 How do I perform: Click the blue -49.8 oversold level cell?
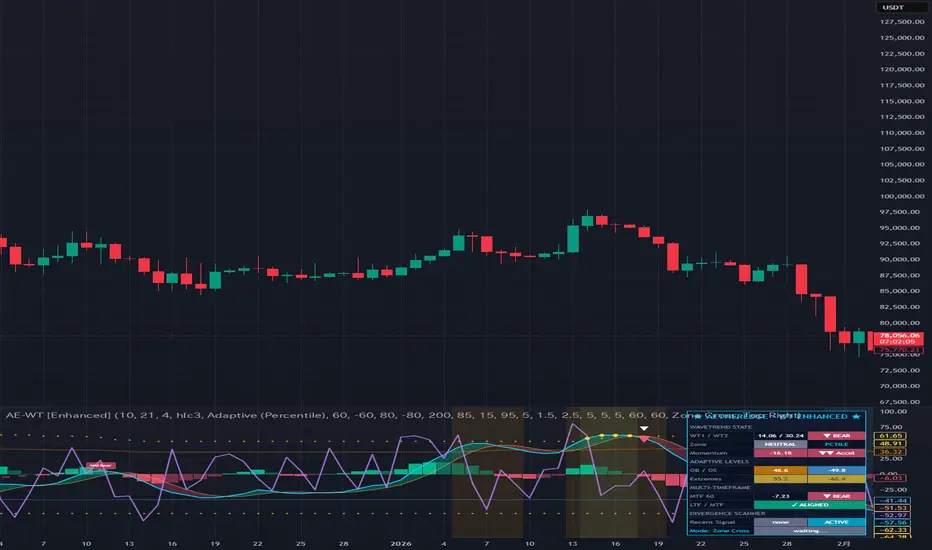coord(836,470)
